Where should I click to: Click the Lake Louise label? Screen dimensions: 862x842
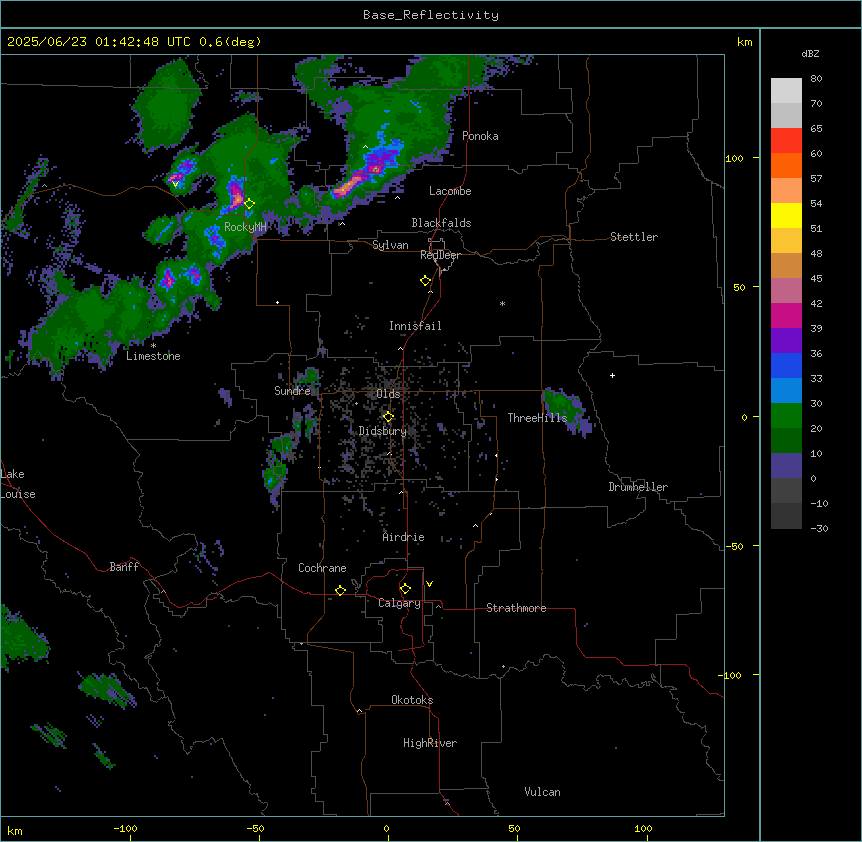click(x=18, y=484)
